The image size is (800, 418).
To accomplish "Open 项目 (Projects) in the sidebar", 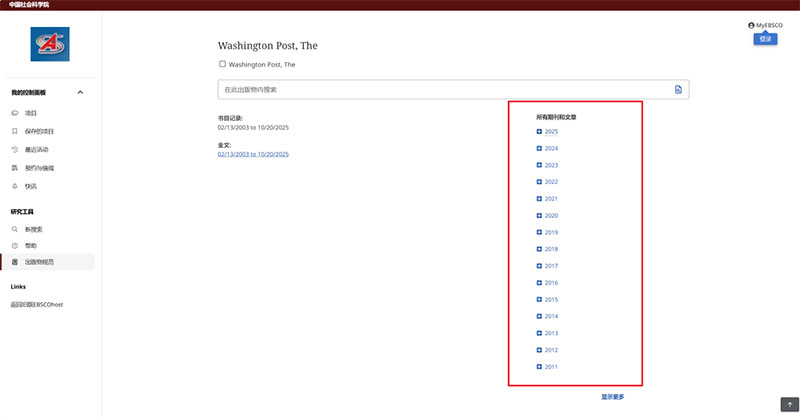I will click(31, 113).
